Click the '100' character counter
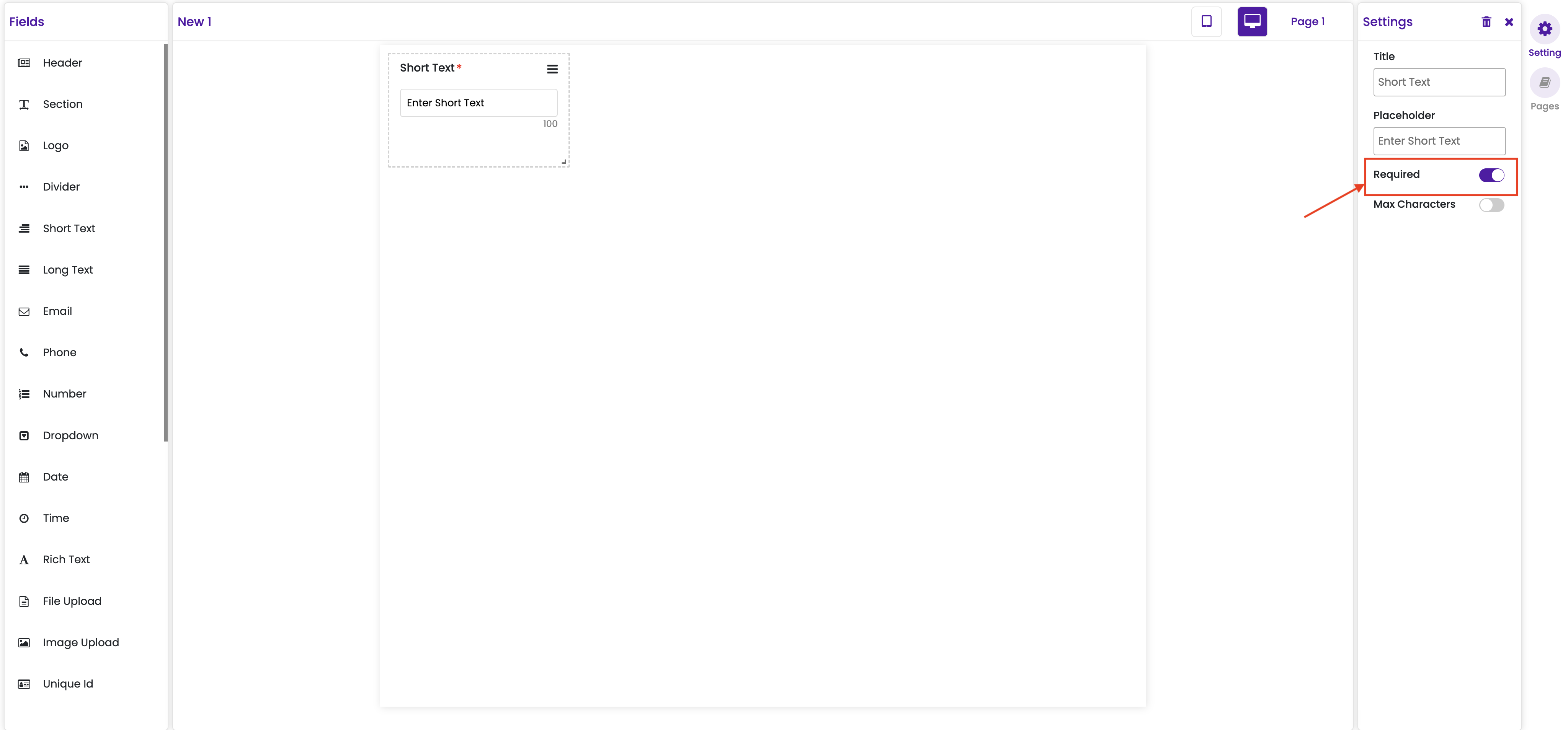The image size is (1568, 730). 550,124
